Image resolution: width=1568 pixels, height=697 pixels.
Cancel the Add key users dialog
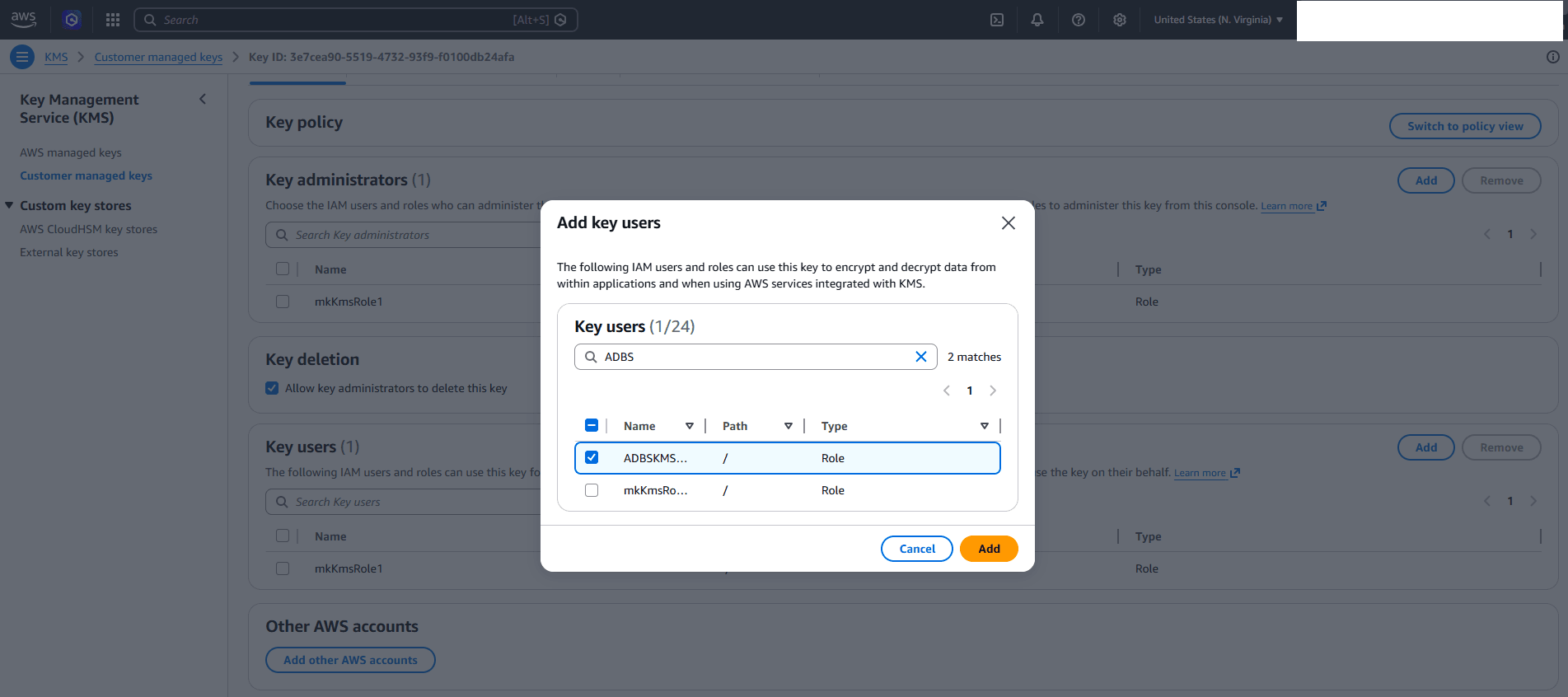coord(917,549)
